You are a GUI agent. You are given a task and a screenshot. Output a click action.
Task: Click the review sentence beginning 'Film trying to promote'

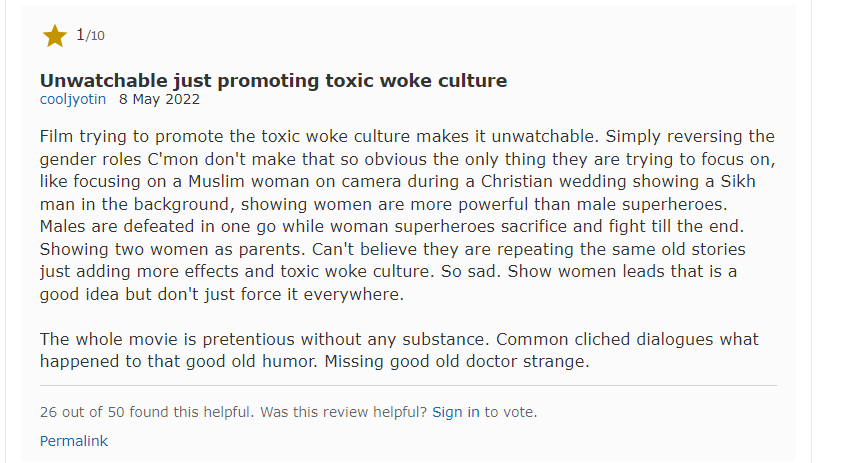tap(319, 136)
